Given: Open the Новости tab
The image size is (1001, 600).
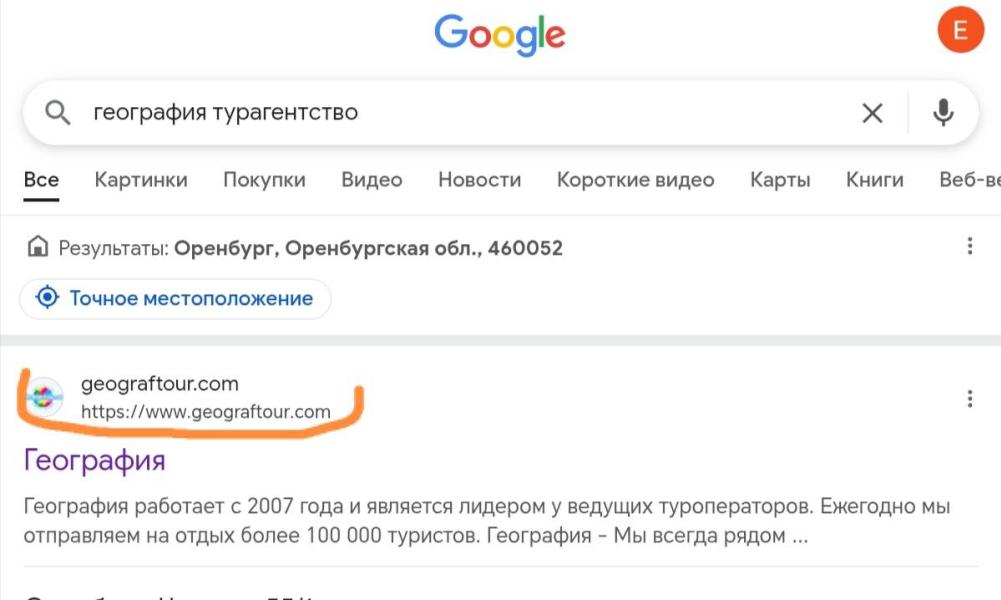Looking at the screenshot, I should (x=479, y=180).
